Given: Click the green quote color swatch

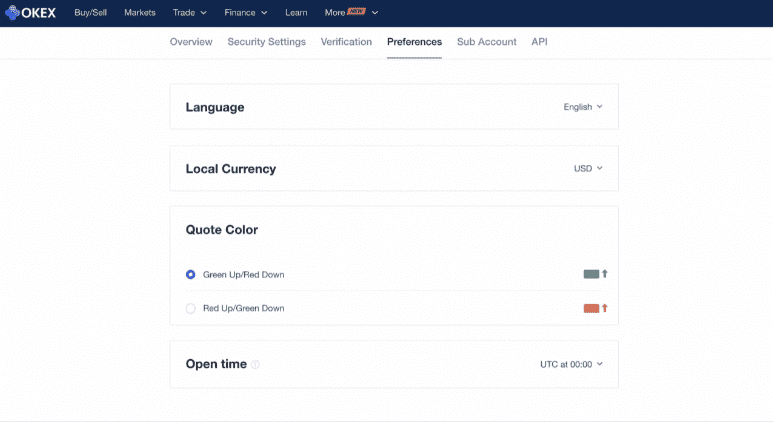Looking at the screenshot, I should pyautogui.click(x=591, y=274).
